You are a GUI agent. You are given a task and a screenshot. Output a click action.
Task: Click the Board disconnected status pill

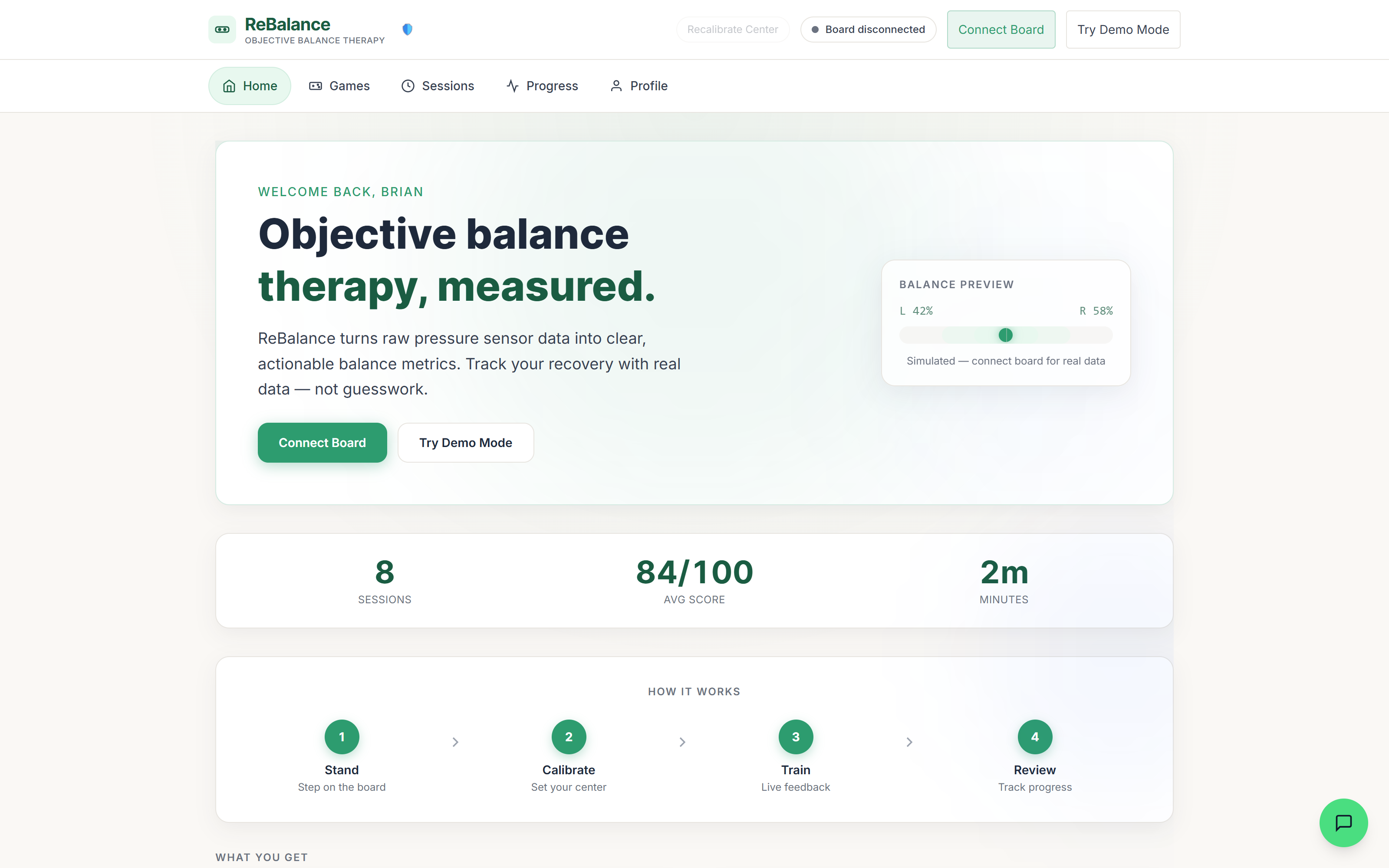[x=869, y=29]
